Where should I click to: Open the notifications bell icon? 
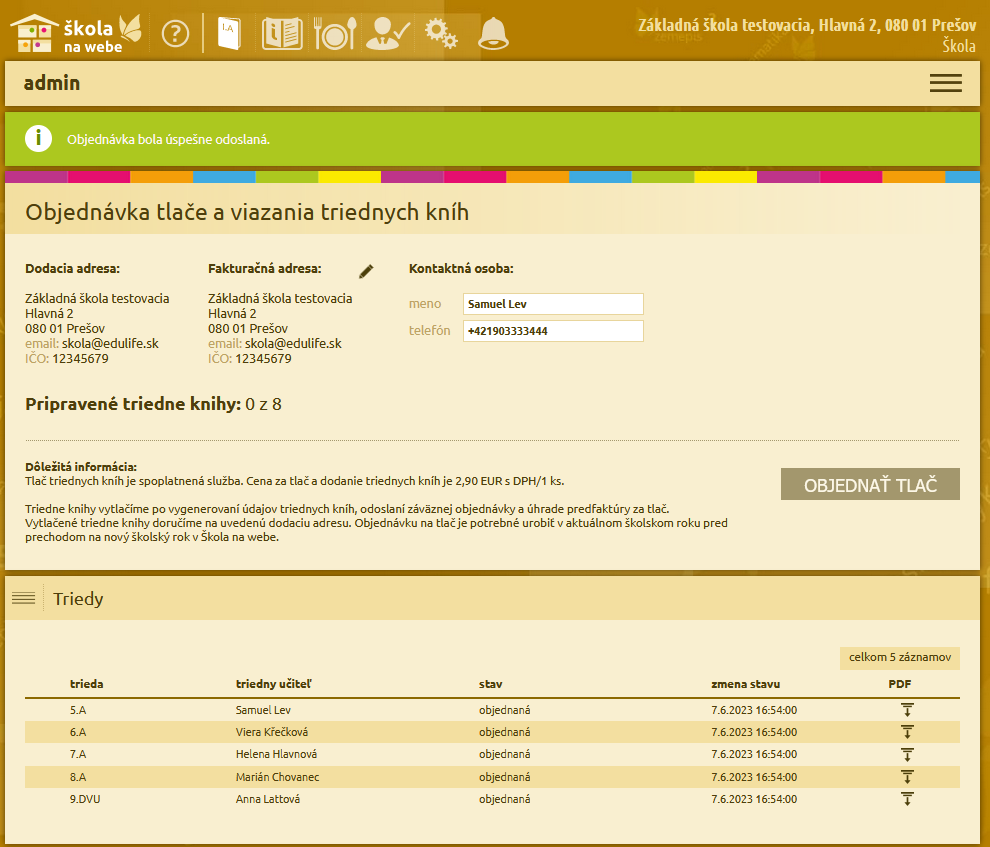tap(493, 33)
